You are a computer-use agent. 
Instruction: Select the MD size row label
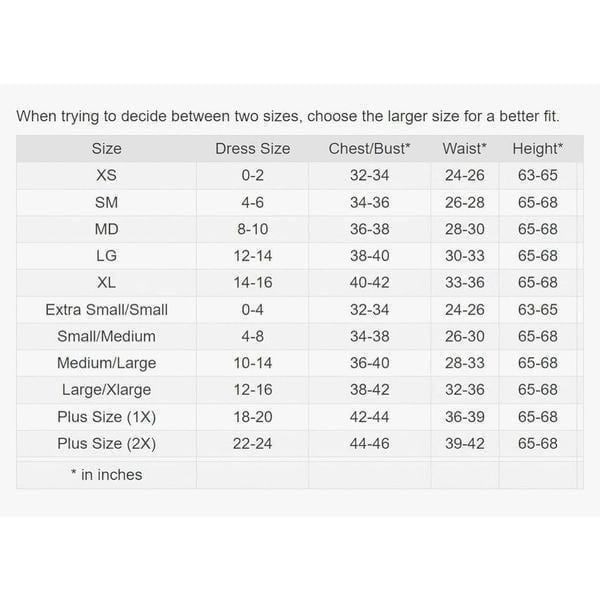pyautogui.click(x=106, y=229)
